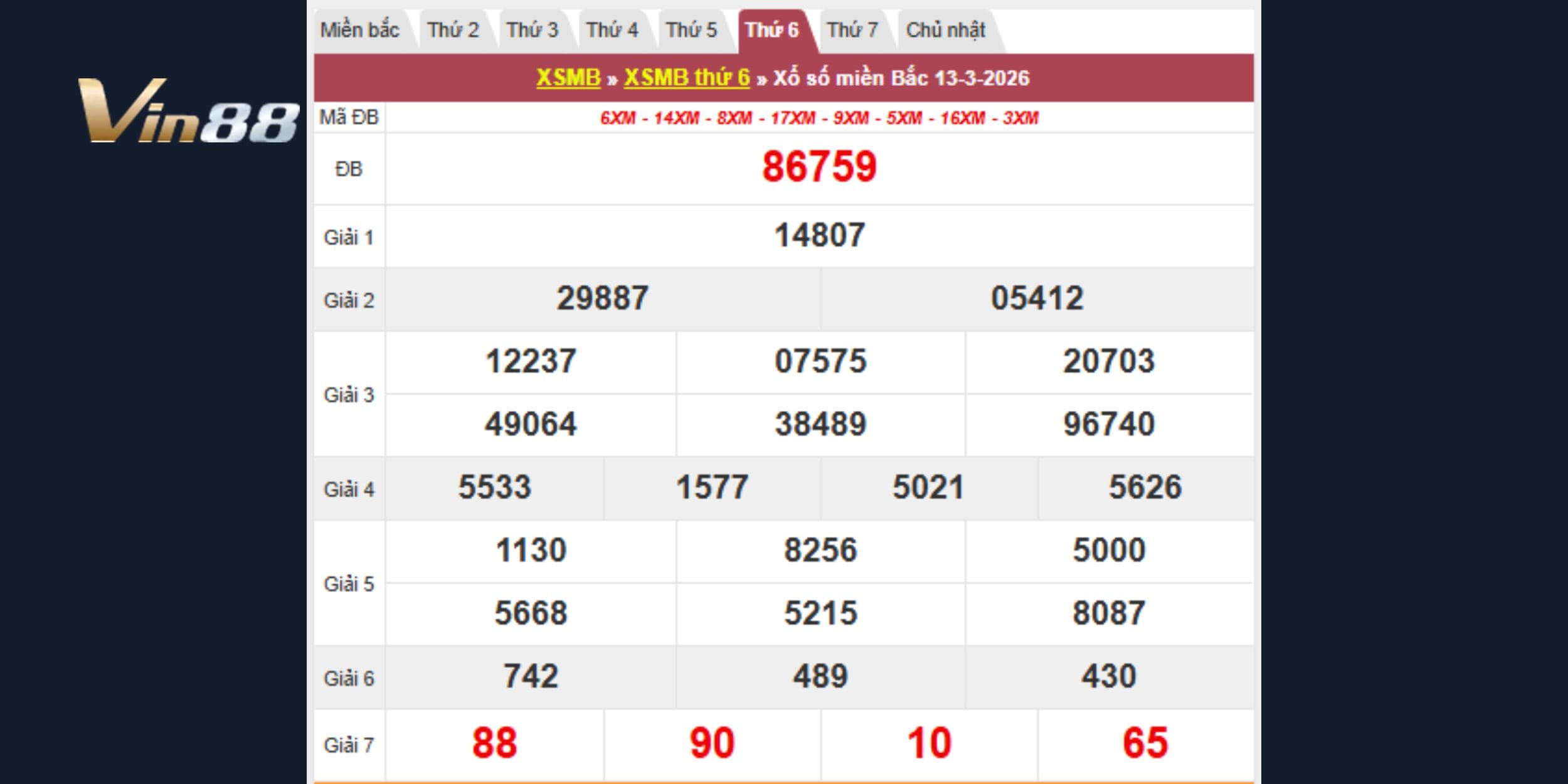This screenshot has height=784, width=1568.
Task: Select the Giải 6 number 742
Action: tap(531, 677)
